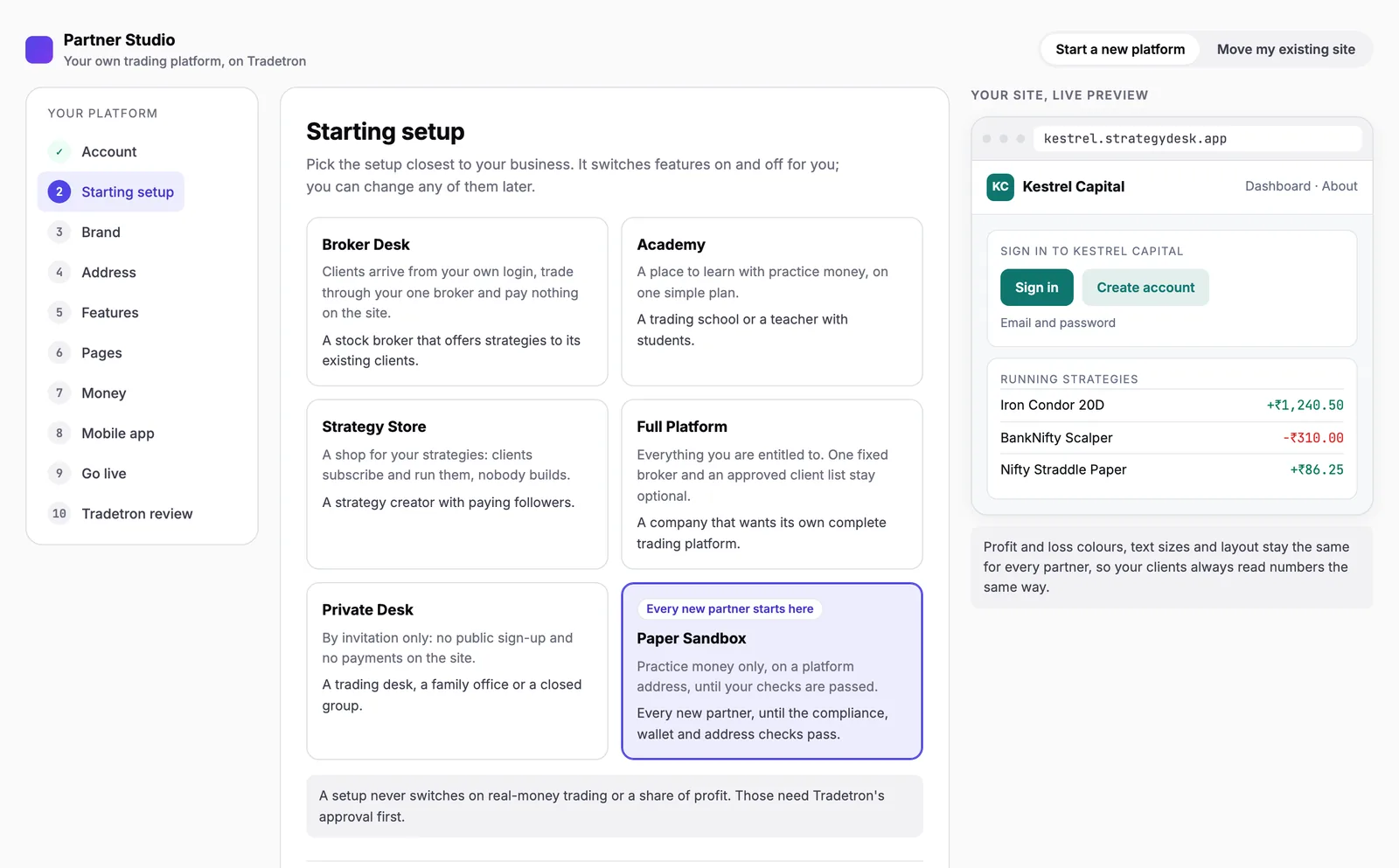This screenshot has height=868, width=1399.
Task: Switch to Start a new platform
Action: (1120, 50)
